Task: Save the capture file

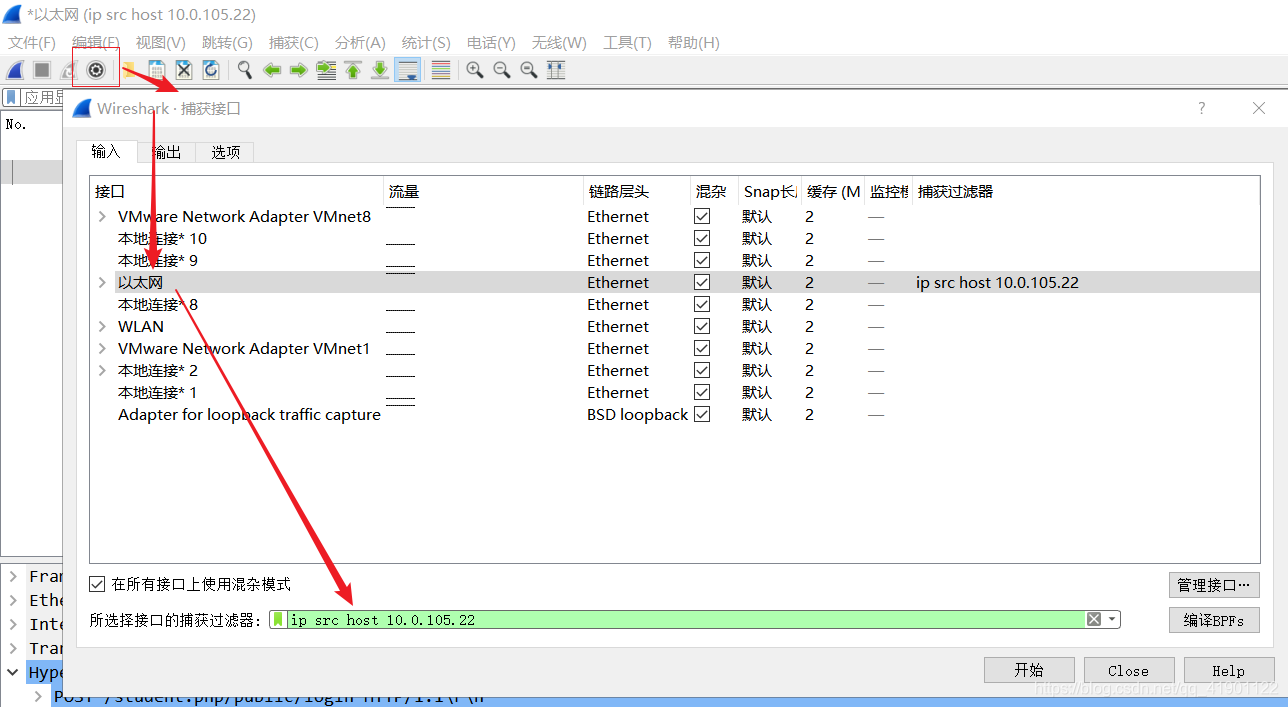Action: pos(157,70)
